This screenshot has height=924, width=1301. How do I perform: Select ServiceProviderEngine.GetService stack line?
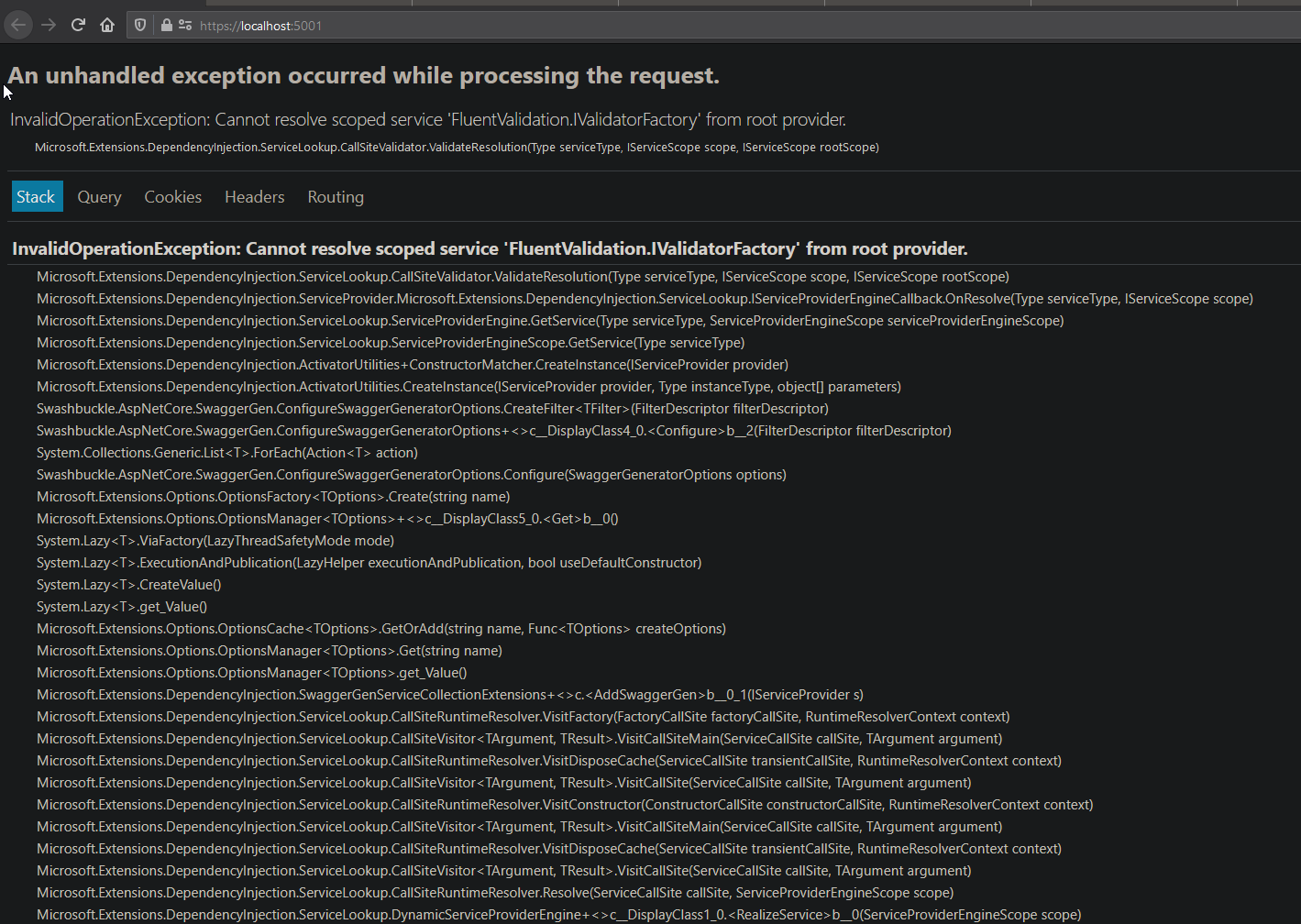click(550, 321)
